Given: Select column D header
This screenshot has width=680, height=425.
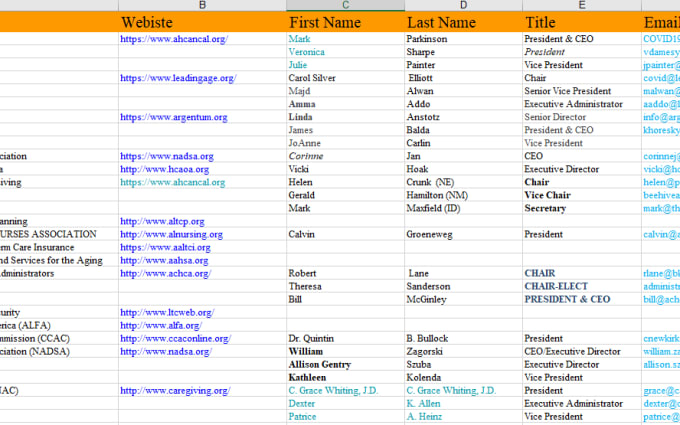Looking at the screenshot, I should pyautogui.click(x=464, y=5).
